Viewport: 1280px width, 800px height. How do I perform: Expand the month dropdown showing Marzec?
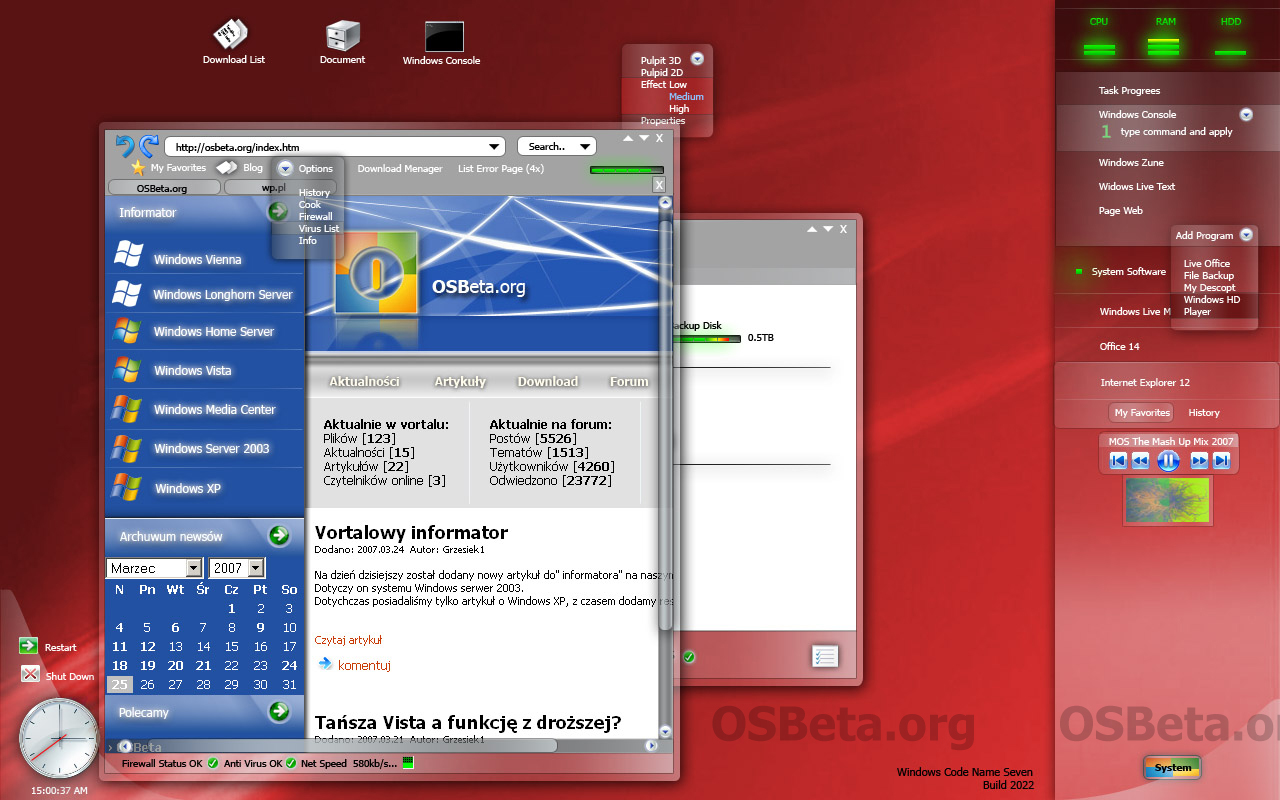194,568
